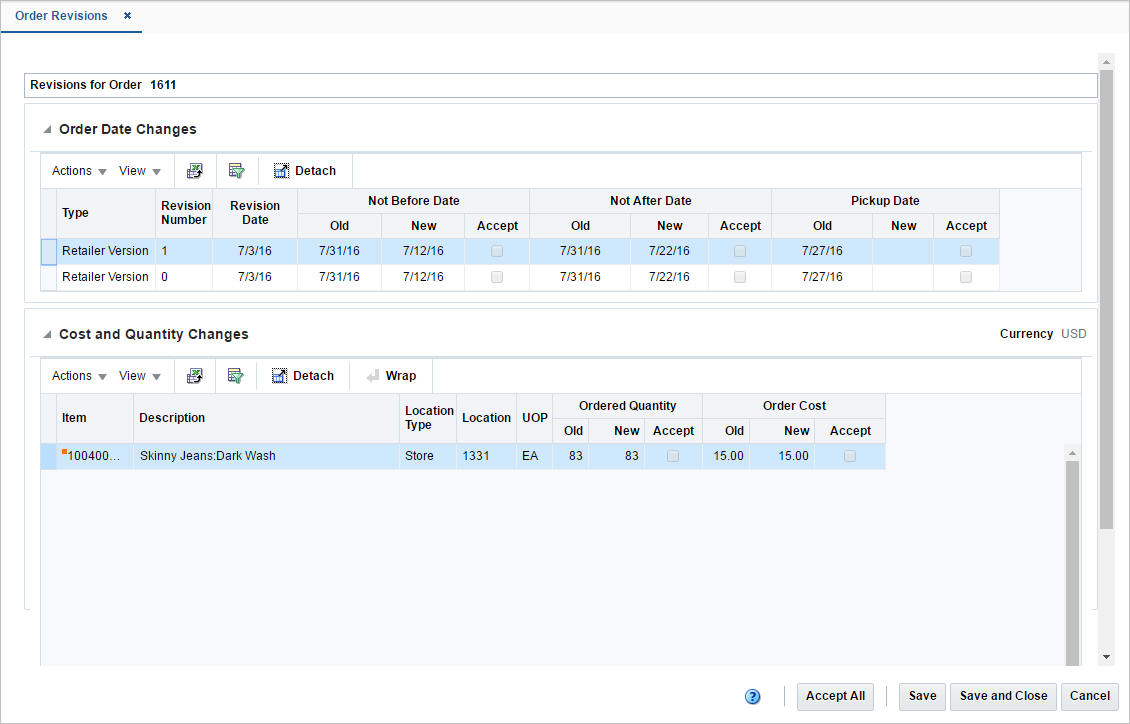The image size is (1130, 724).
Task: Select the Order Revisions tab
Action: coord(61,16)
